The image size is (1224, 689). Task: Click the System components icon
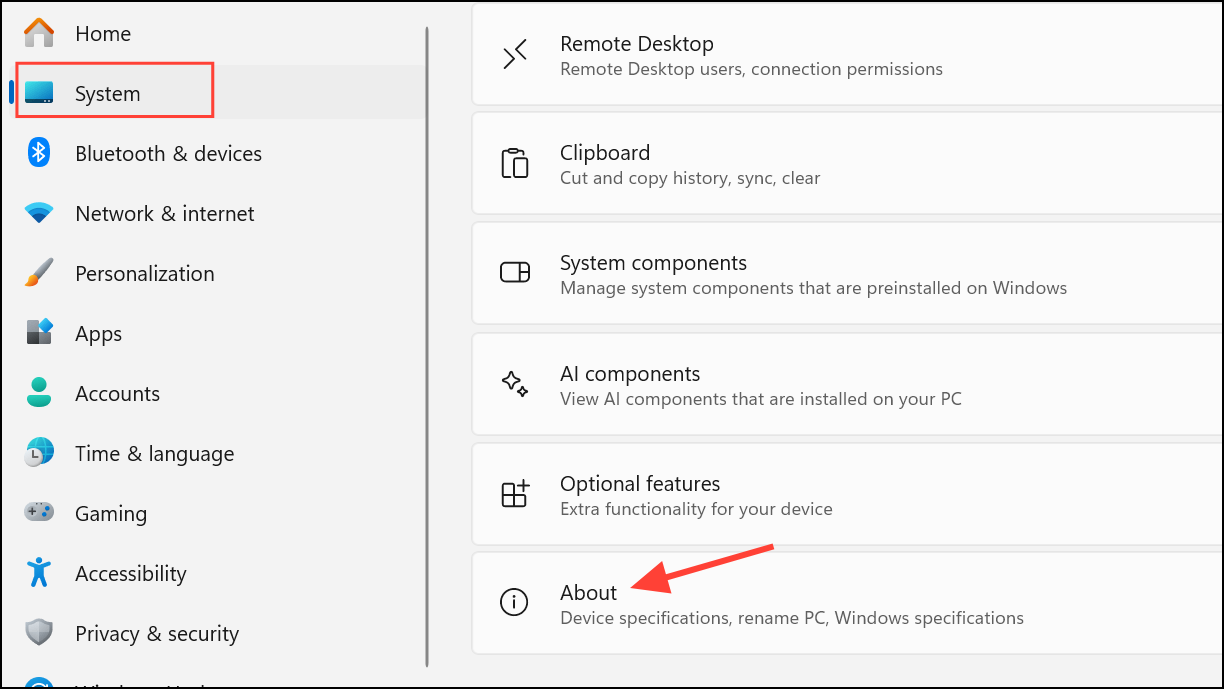515,273
